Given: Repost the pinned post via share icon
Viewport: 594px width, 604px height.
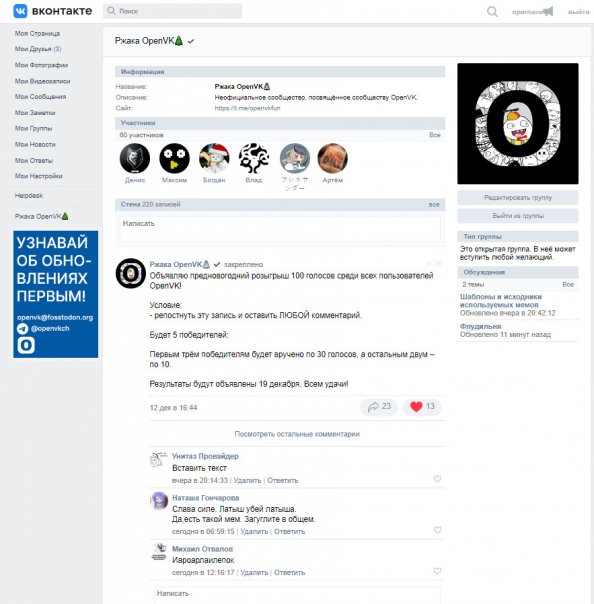Looking at the screenshot, I should tap(373, 406).
